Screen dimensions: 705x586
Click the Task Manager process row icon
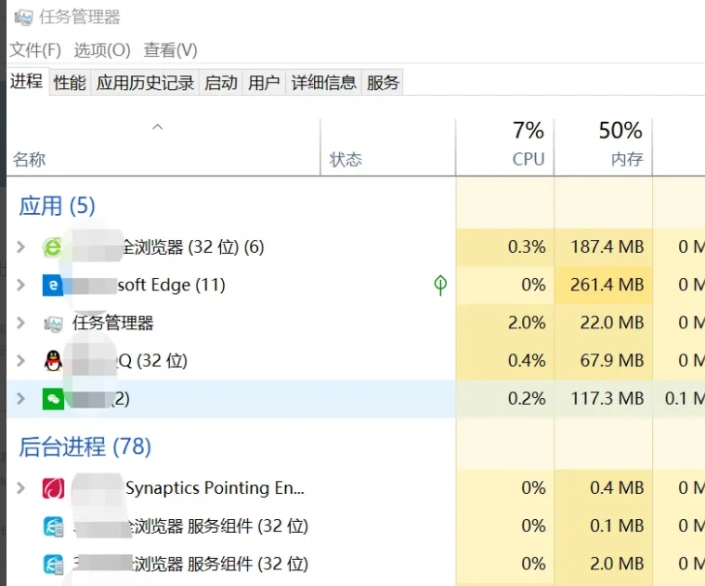tap(52, 323)
